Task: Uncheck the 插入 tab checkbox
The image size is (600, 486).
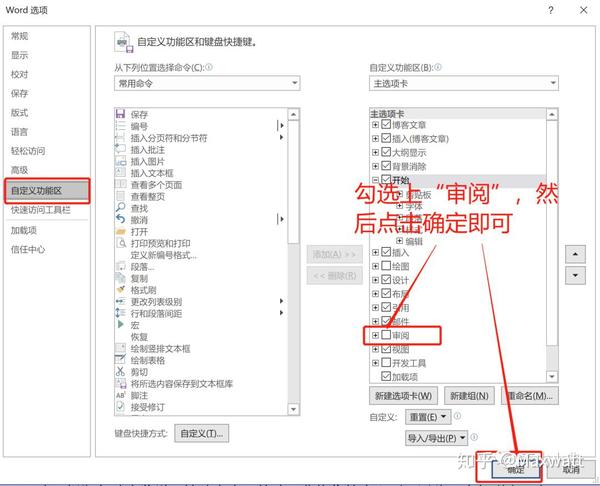Action: (x=386, y=252)
